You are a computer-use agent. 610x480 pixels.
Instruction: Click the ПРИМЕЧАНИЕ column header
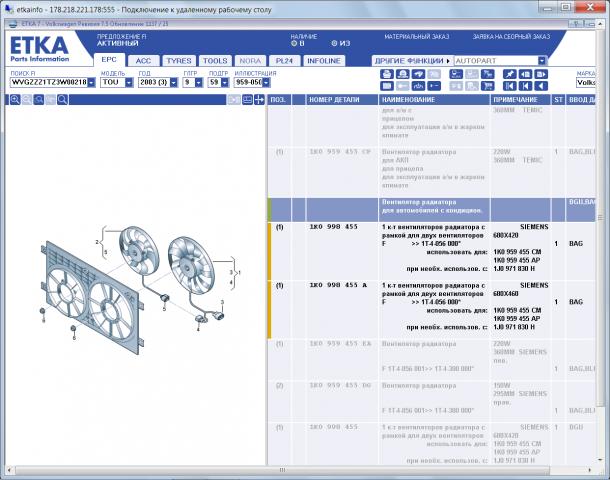(520, 100)
